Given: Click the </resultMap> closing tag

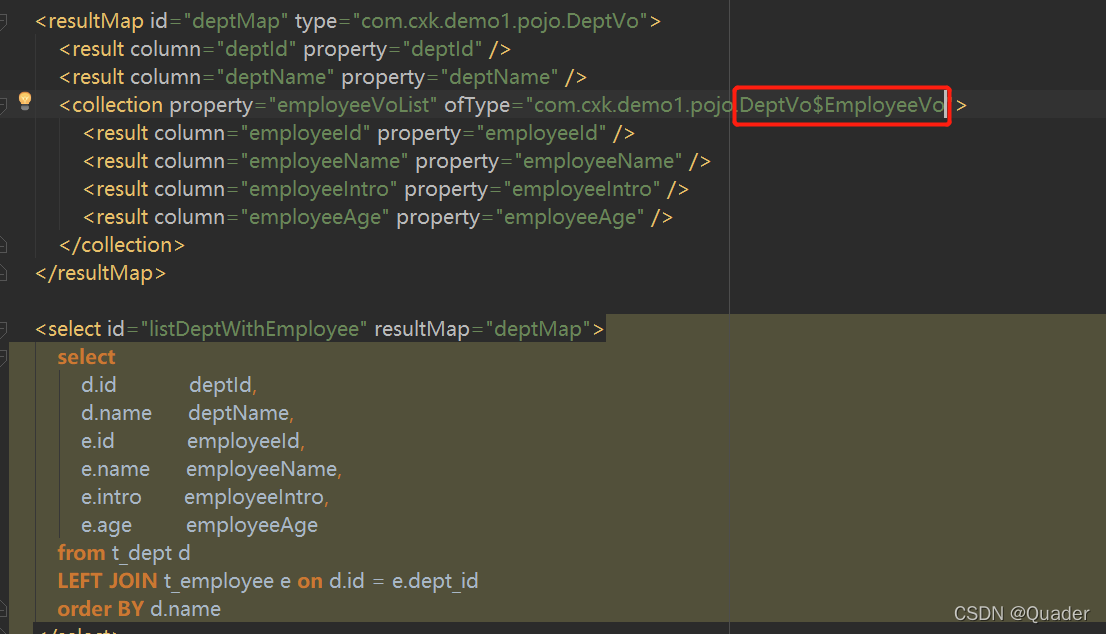Looking at the screenshot, I should pyautogui.click(x=101, y=273).
